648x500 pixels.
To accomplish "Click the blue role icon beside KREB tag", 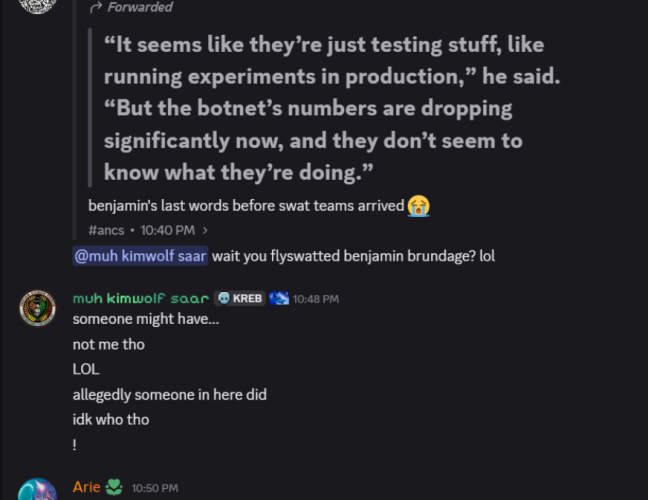I will point(279,298).
